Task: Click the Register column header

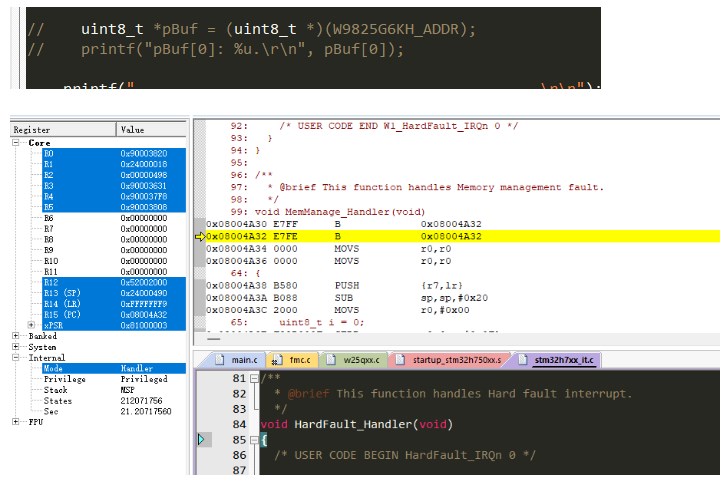Action: click(64, 130)
